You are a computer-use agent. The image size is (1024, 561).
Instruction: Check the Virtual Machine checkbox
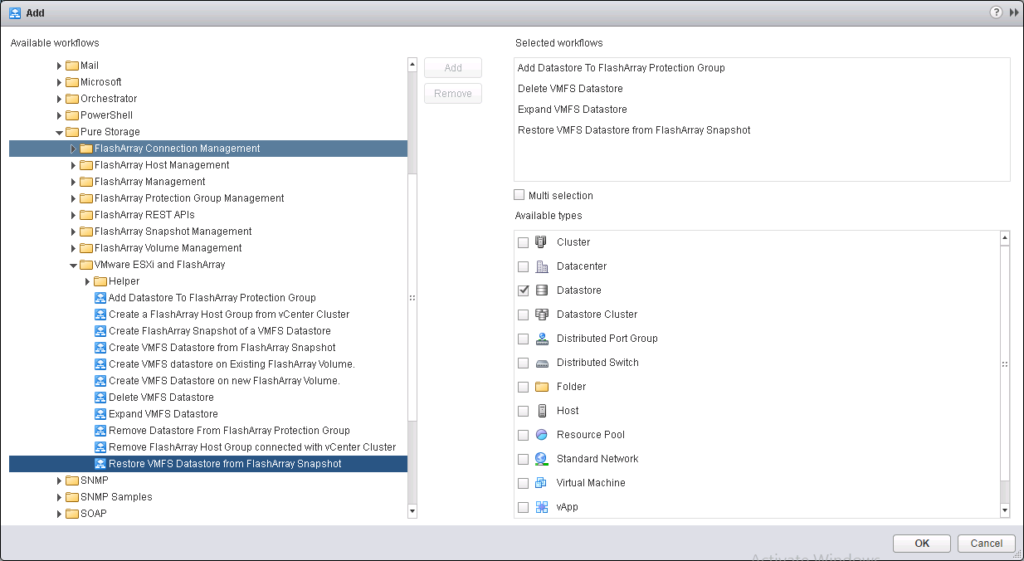click(x=523, y=483)
